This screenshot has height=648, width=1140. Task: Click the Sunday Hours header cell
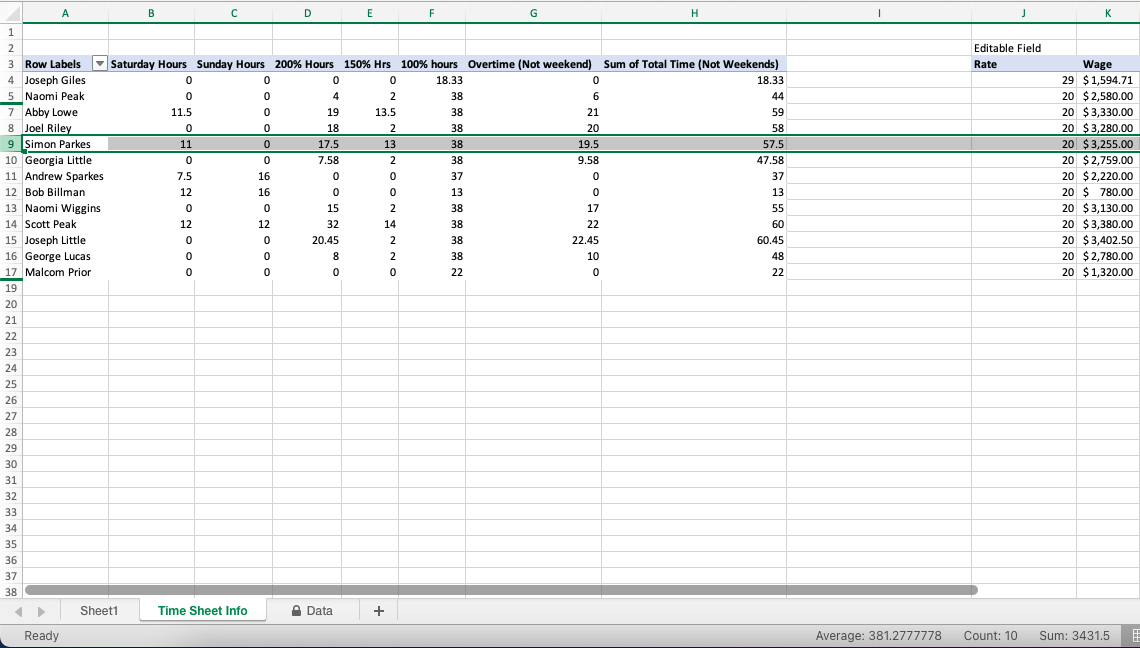pos(233,64)
